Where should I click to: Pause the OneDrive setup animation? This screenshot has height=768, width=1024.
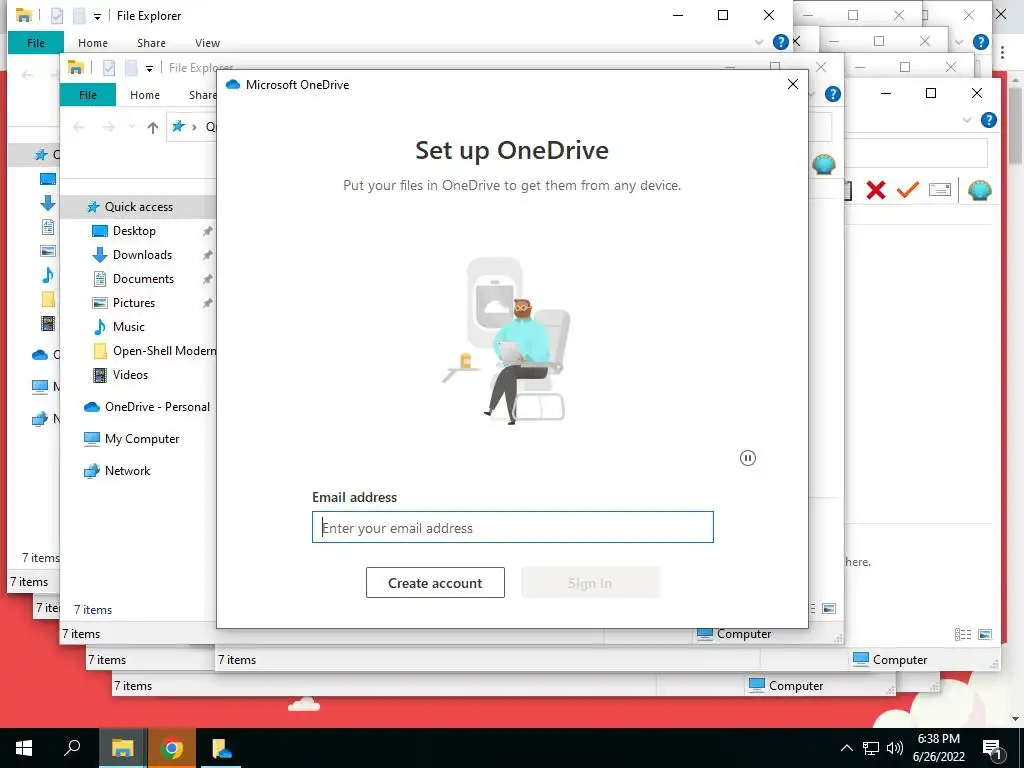pyautogui.click(x=748, y=458)
